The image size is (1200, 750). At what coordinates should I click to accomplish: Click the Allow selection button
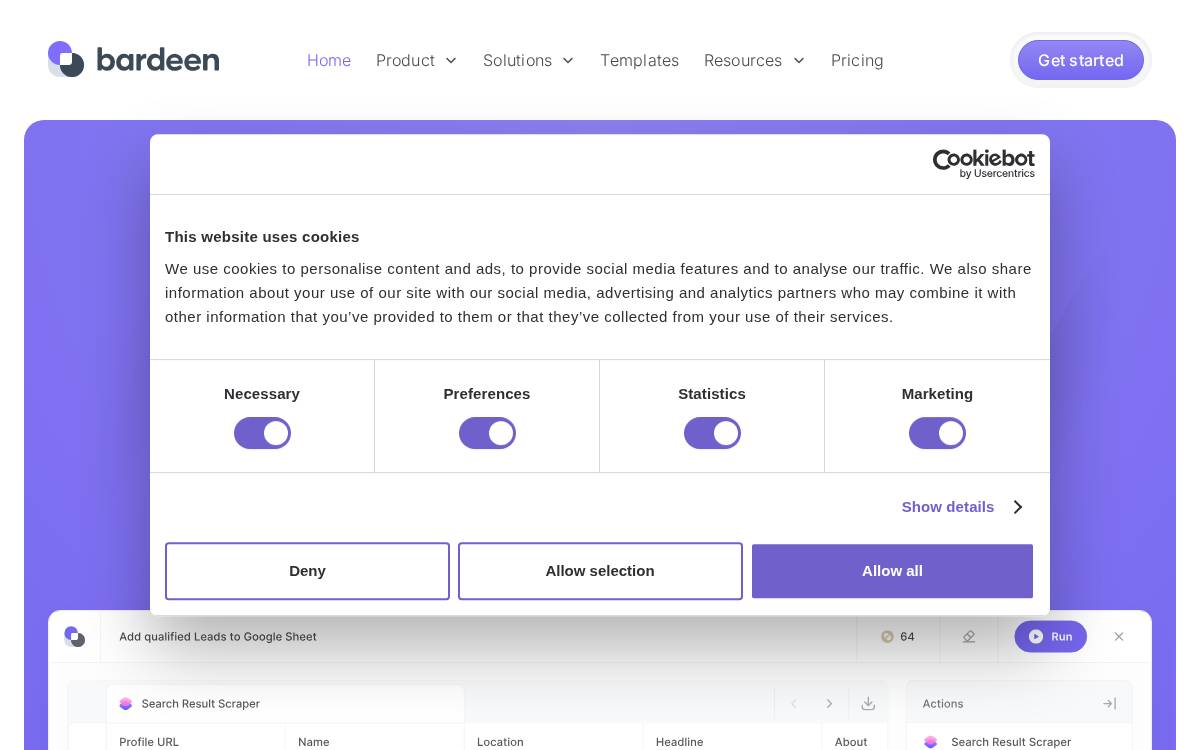point(600,571)
